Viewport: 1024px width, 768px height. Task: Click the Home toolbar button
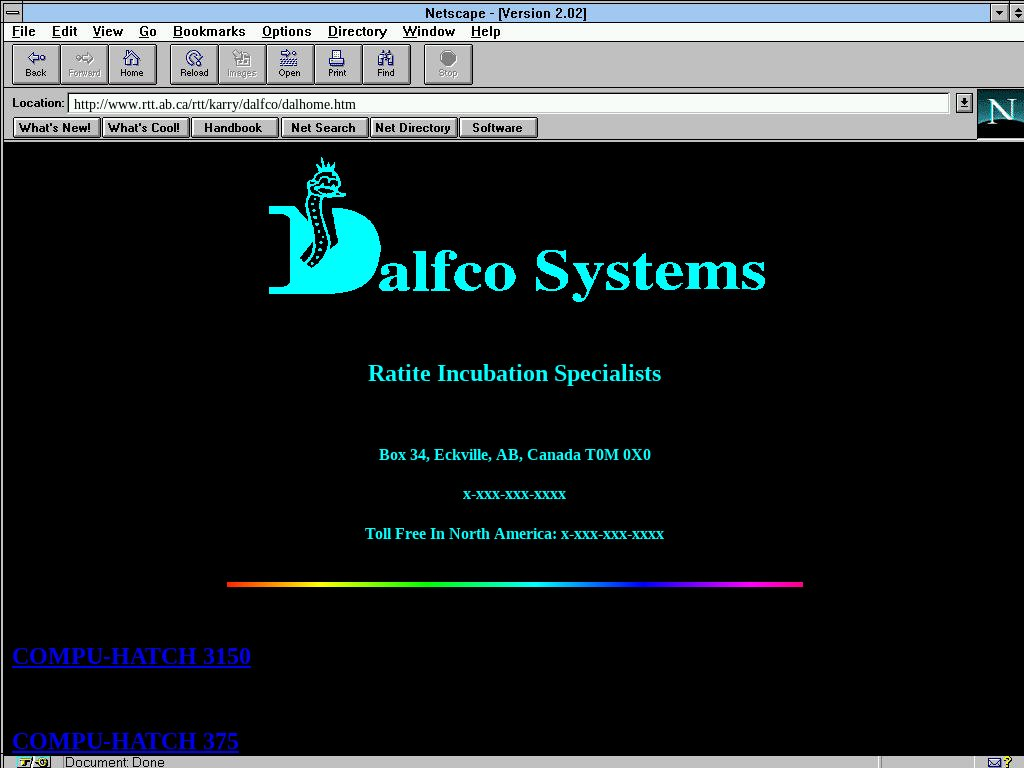tap(132, 64)
